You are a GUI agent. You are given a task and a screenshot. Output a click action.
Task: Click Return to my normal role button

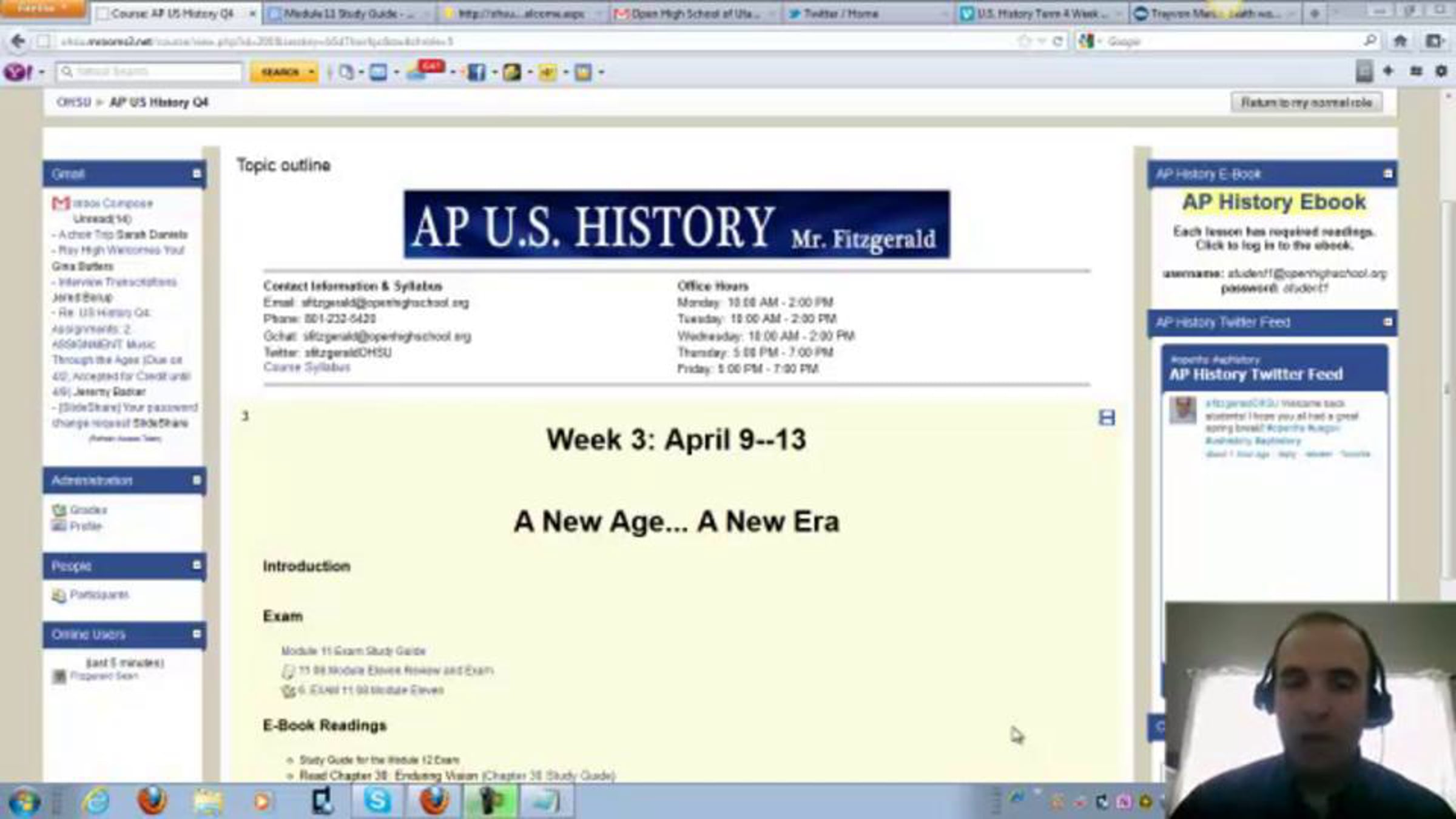click(x=1306, y=103)
